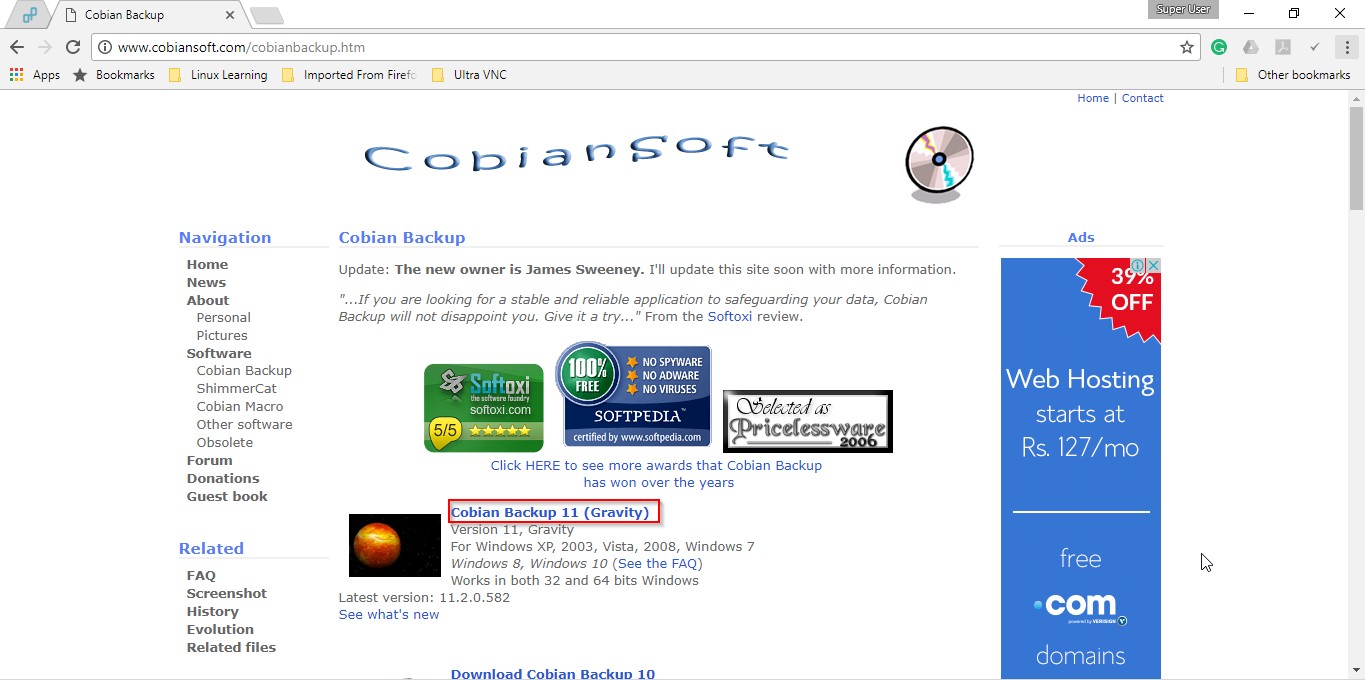Click the browser back arrow
The height and width of the screenshot is (680, 1365).
point(17,47)
